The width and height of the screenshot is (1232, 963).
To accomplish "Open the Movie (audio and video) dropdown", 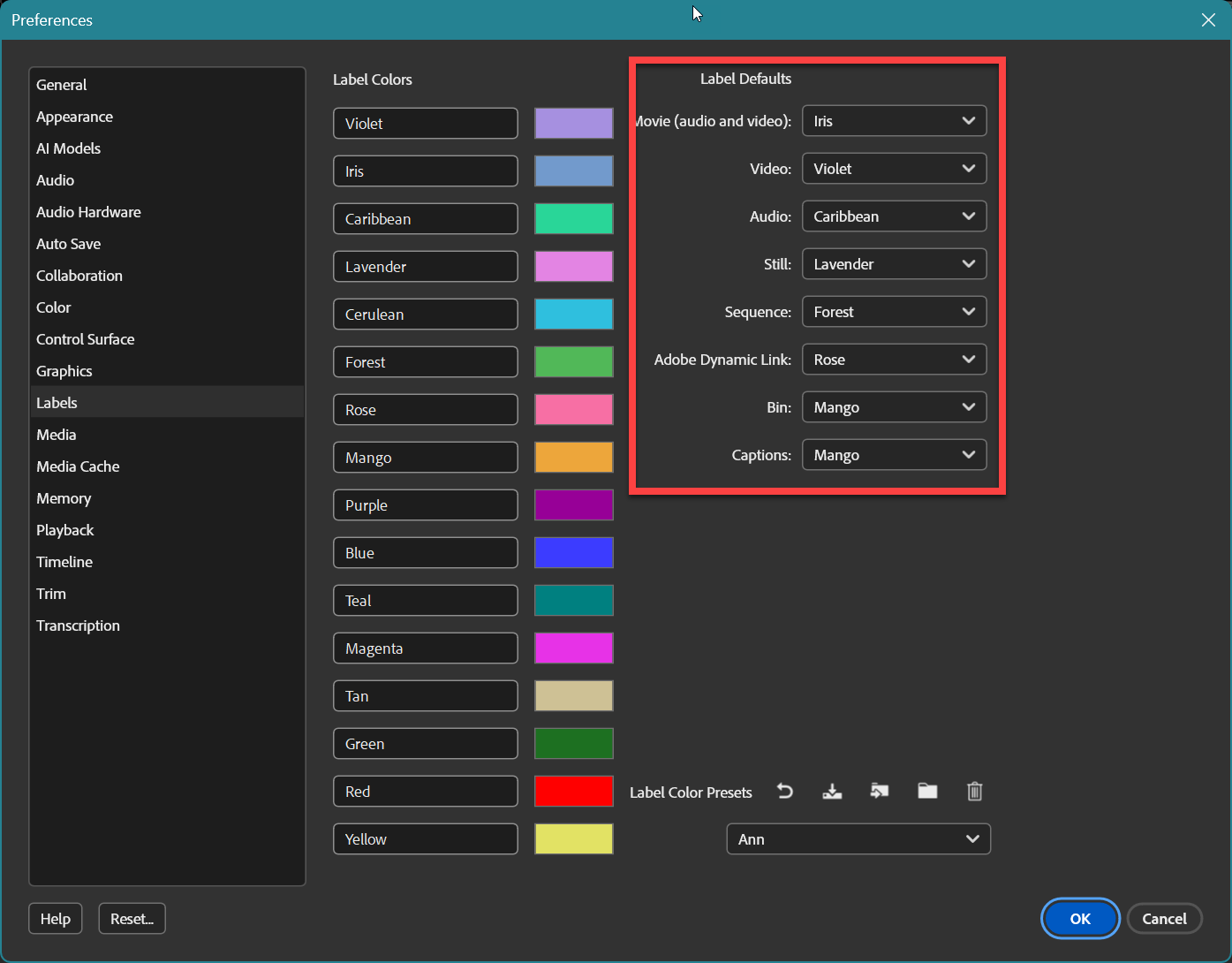I will click(894, 121).
